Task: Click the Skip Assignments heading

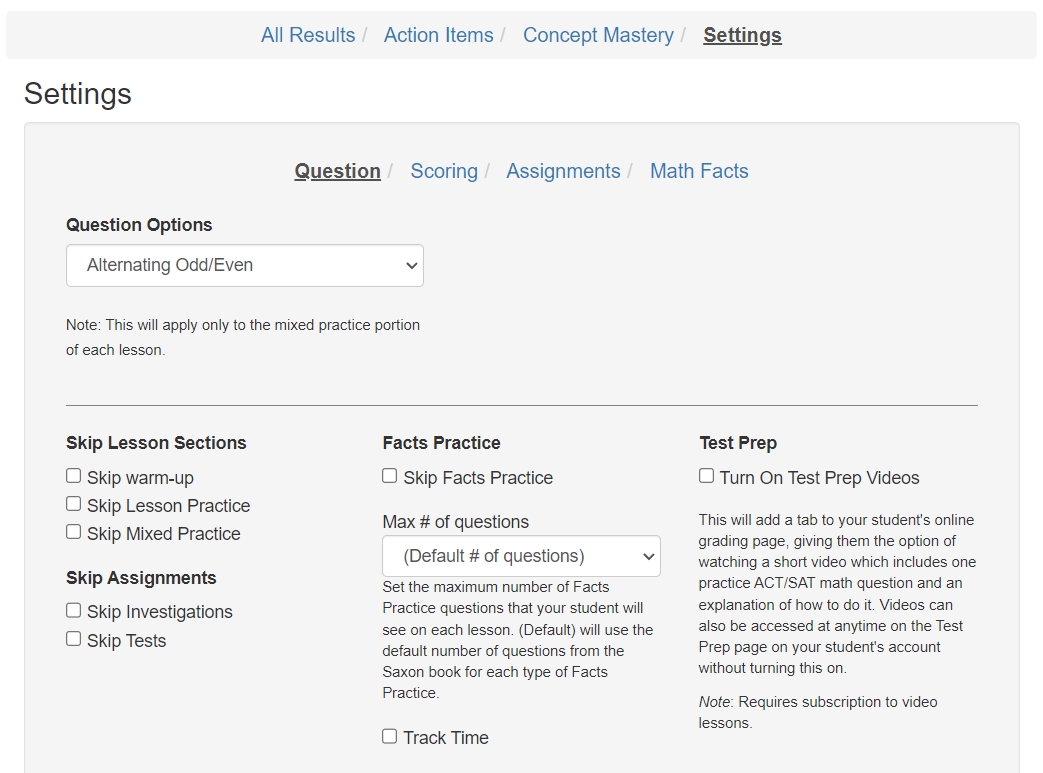Action: 141,578
